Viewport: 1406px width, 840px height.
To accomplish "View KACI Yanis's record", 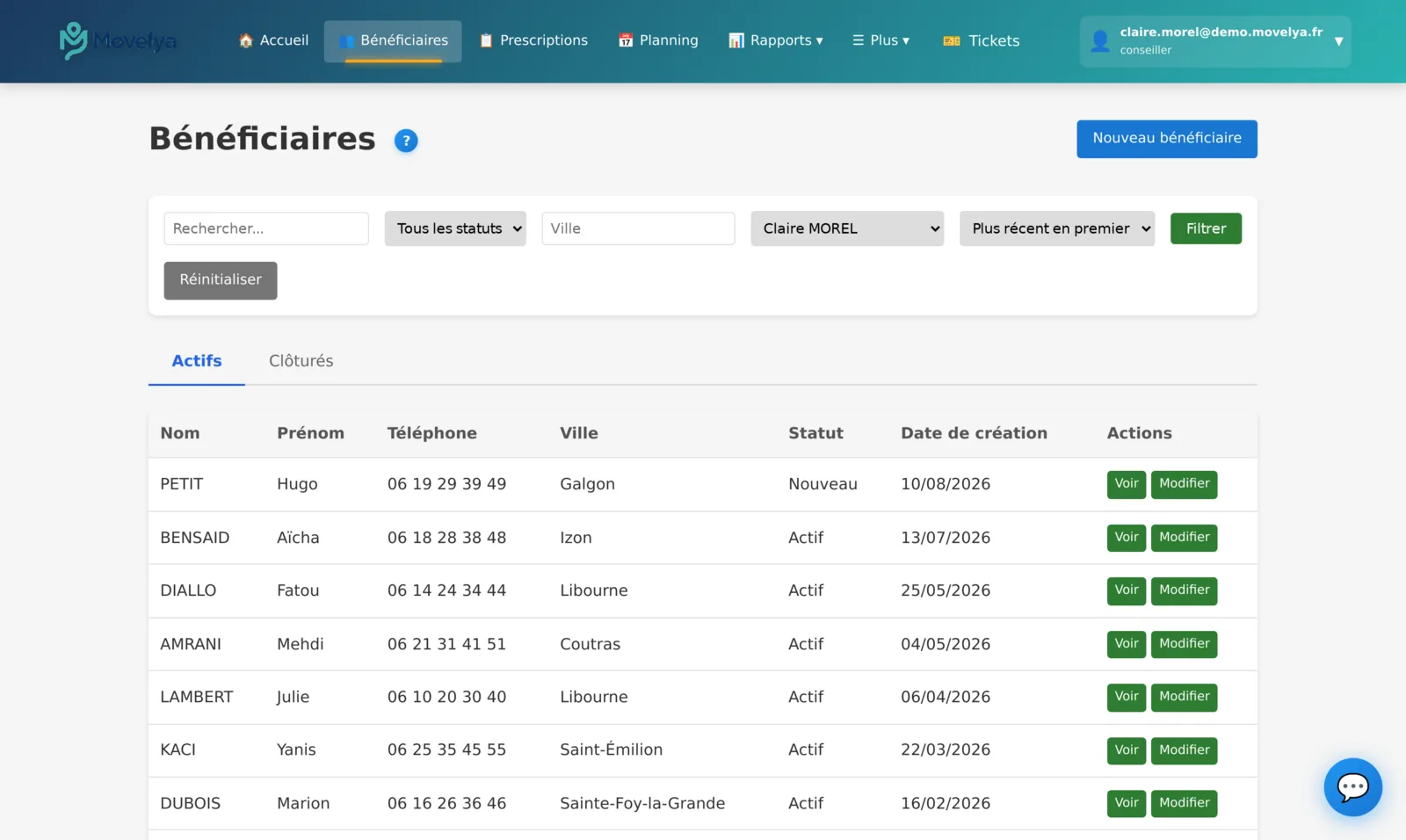I will (1127, 750).
